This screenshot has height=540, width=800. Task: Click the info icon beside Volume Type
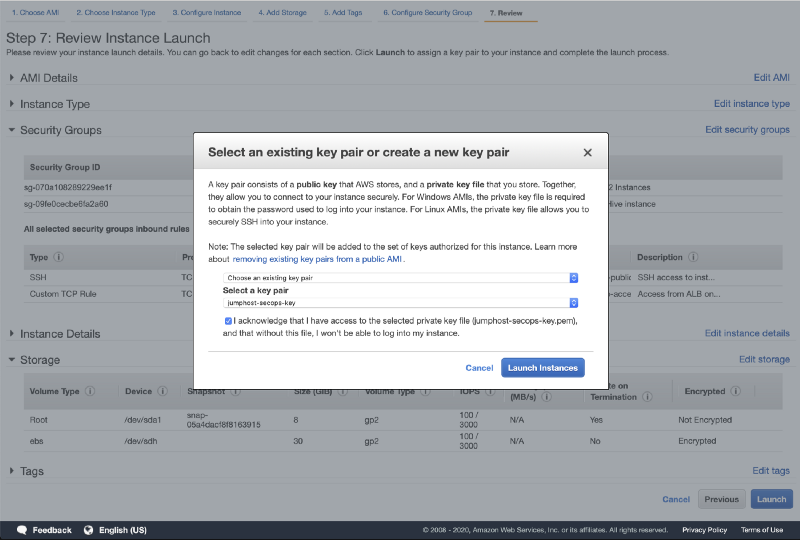[x=90, y=392]
